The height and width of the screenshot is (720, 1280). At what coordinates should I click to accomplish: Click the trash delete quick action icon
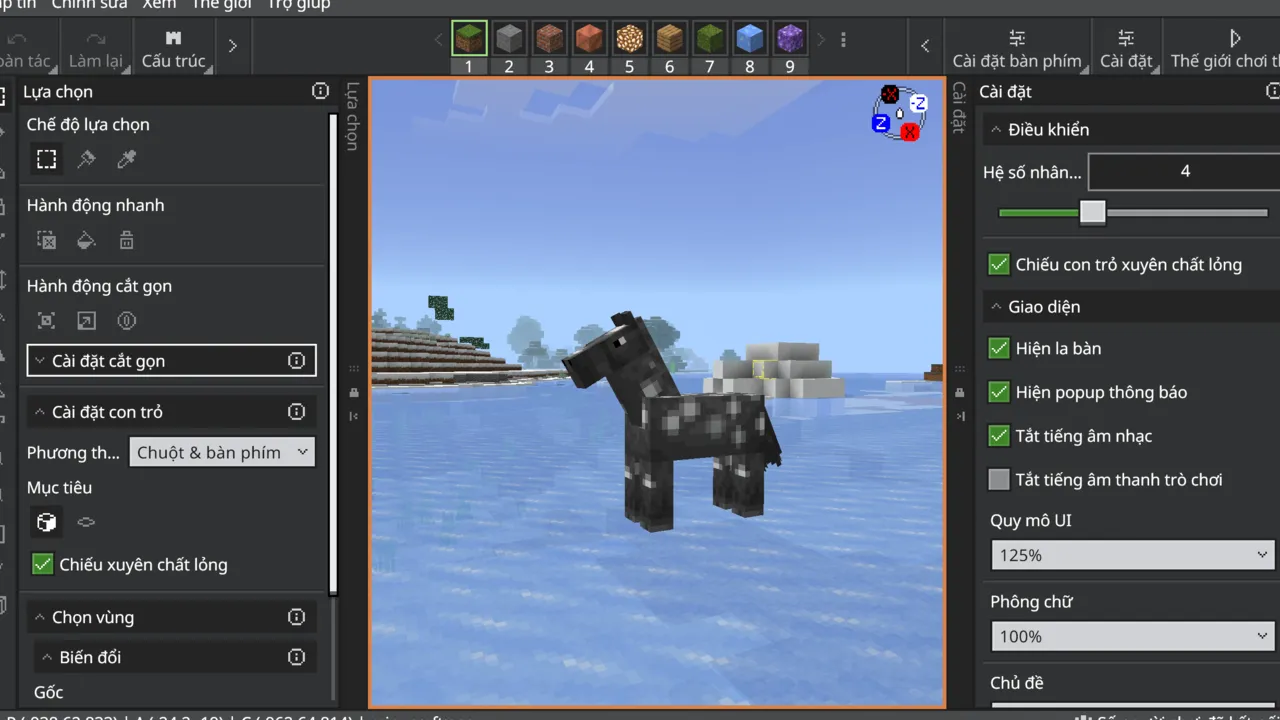pyautogui.click(x=126, y=240)
